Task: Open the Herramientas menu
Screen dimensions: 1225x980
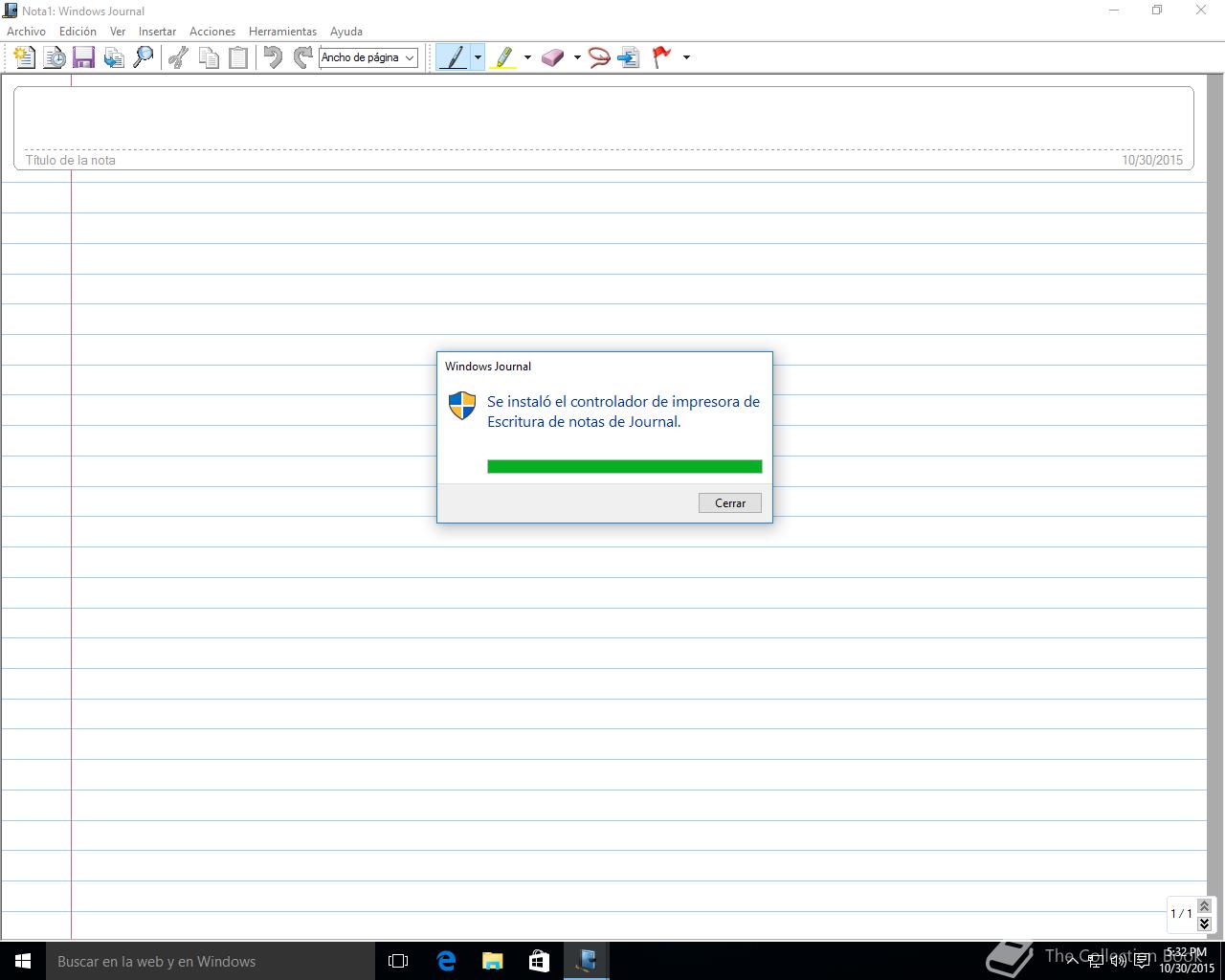Action: pos(282,32)
